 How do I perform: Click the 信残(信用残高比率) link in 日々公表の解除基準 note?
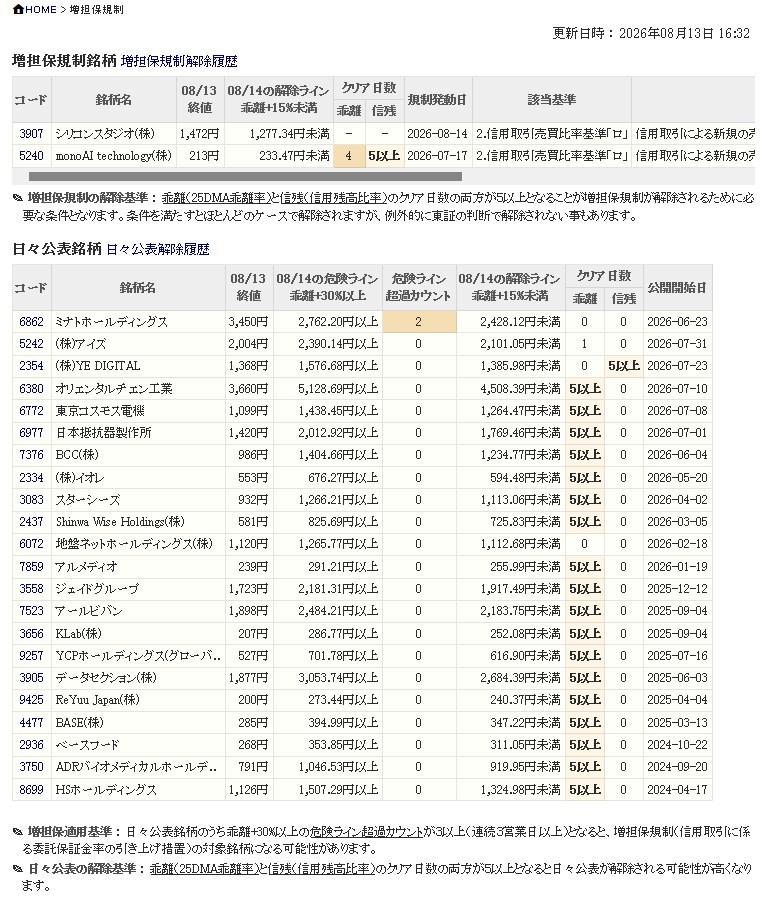[319, 869]
